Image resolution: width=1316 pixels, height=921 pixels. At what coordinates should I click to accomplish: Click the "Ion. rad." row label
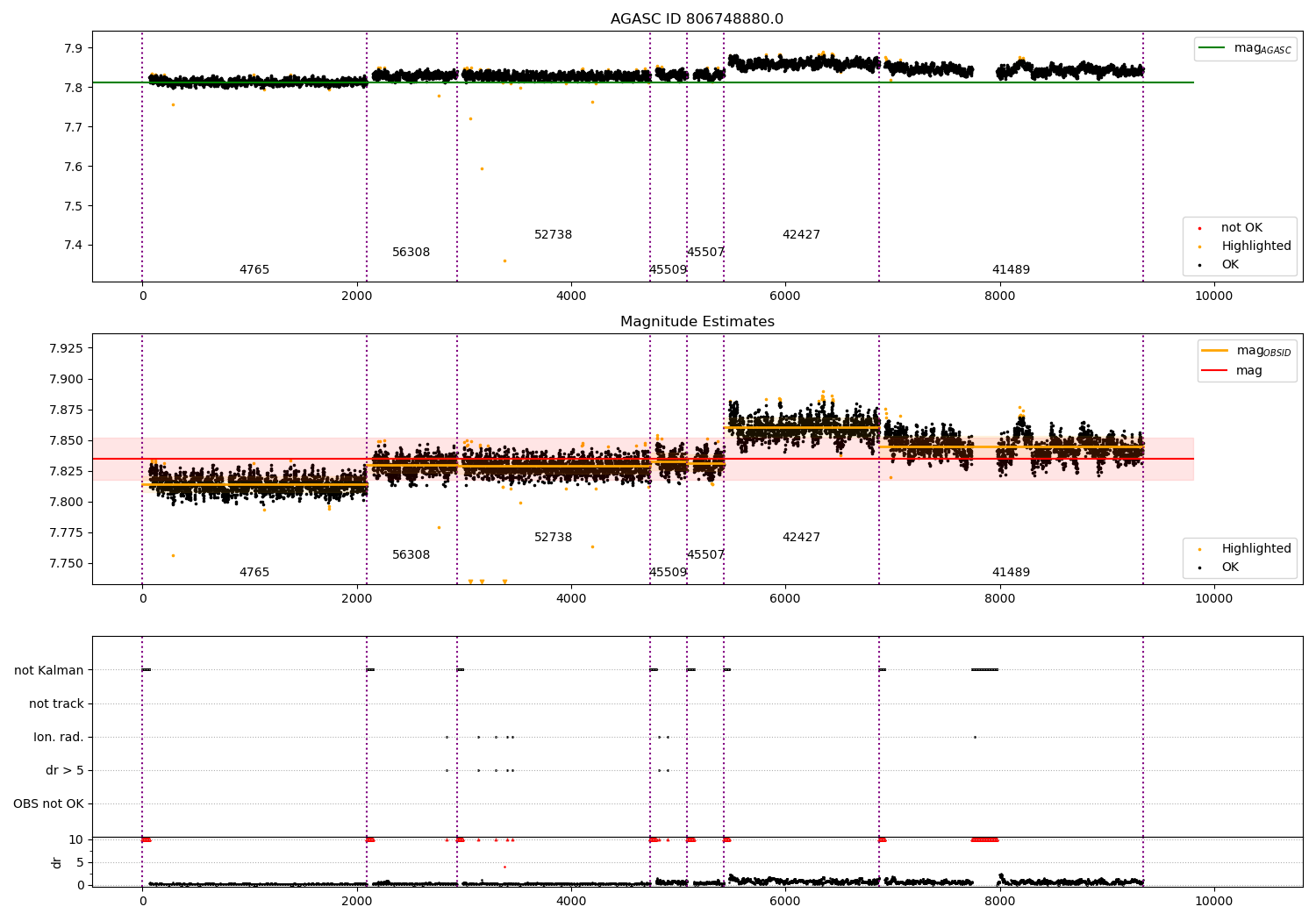(59, 737)
